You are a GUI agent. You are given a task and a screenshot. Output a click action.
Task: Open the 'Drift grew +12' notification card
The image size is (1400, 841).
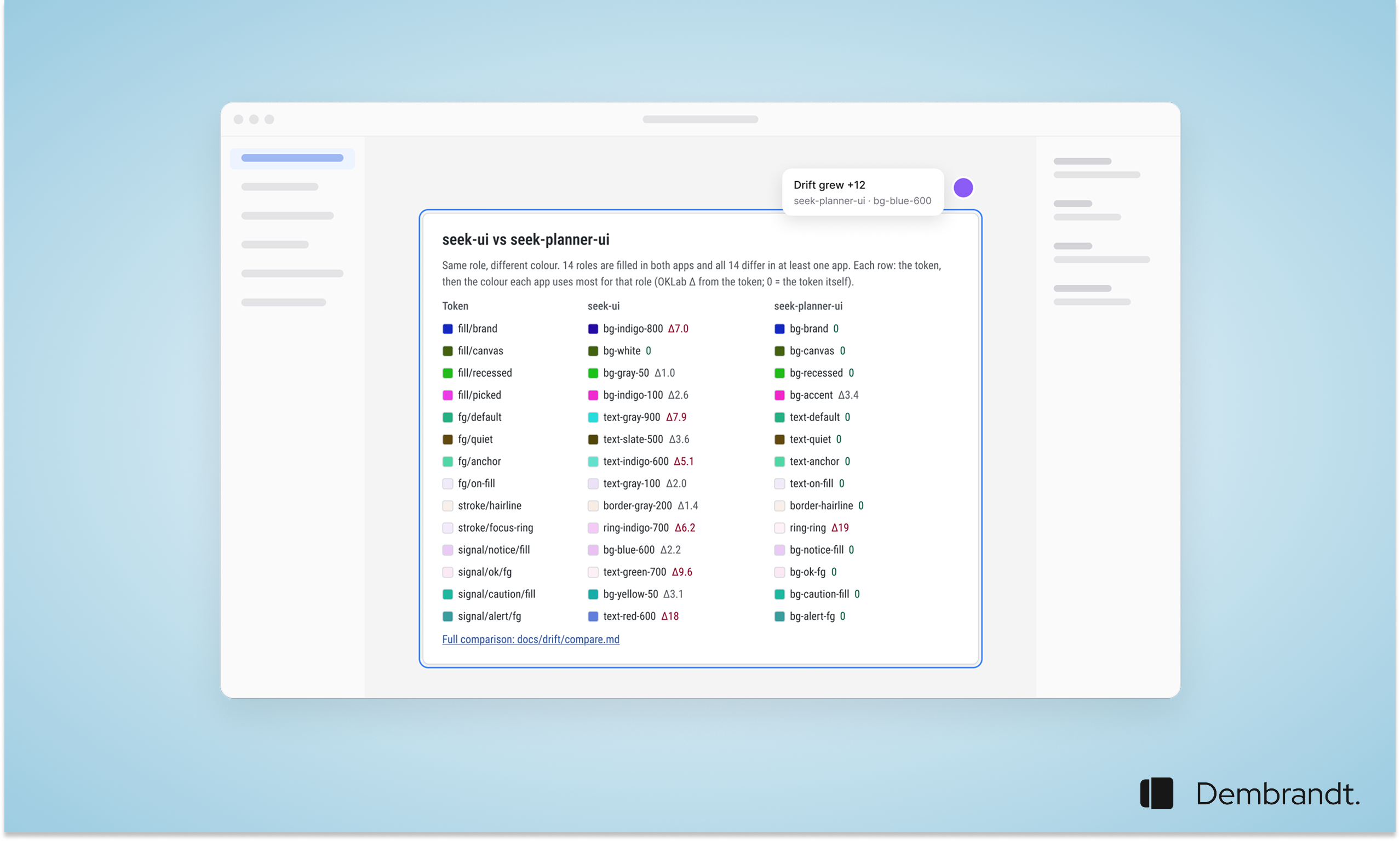pyautogui.click(x=863, y=192)
